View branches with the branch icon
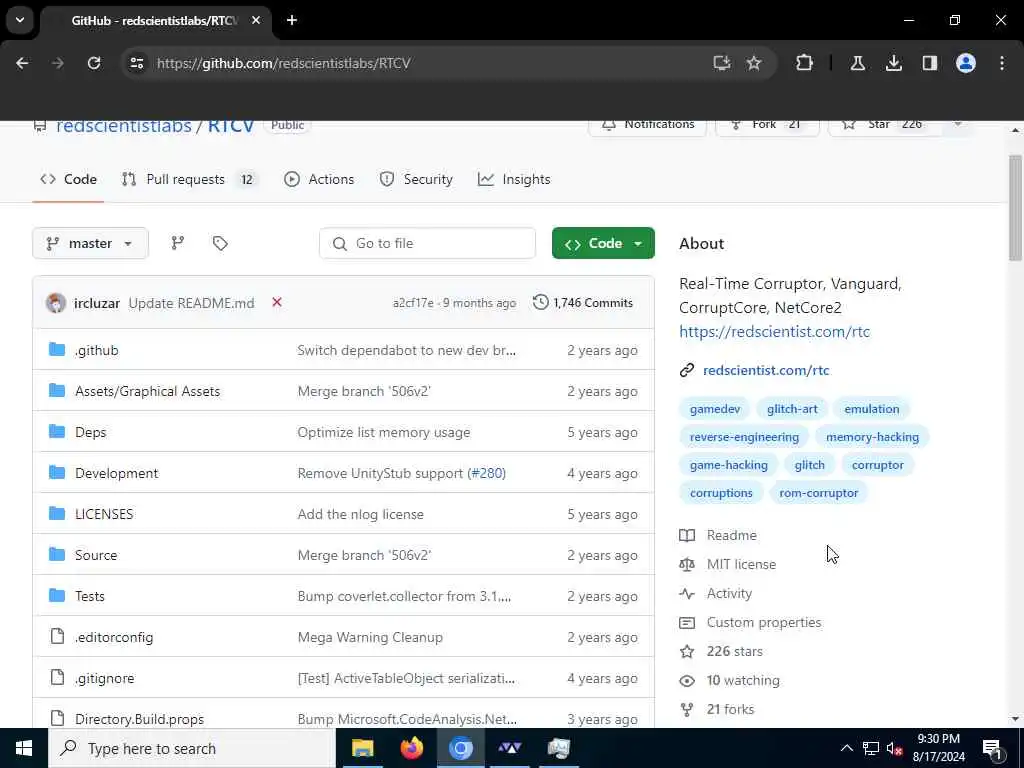 pyautogui.click(x=178, y=243)
